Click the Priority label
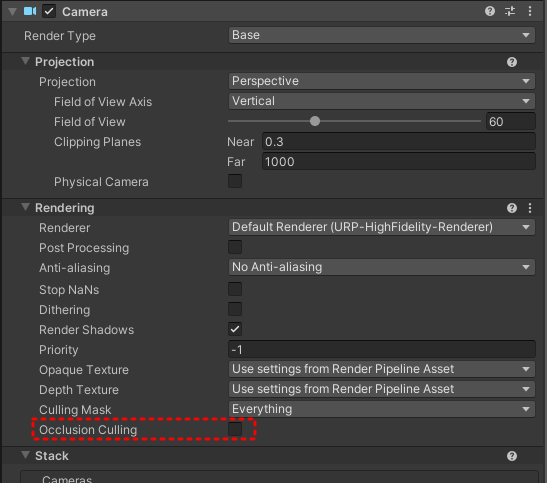This screenshot has height=483, width=547. click(59, 350)
